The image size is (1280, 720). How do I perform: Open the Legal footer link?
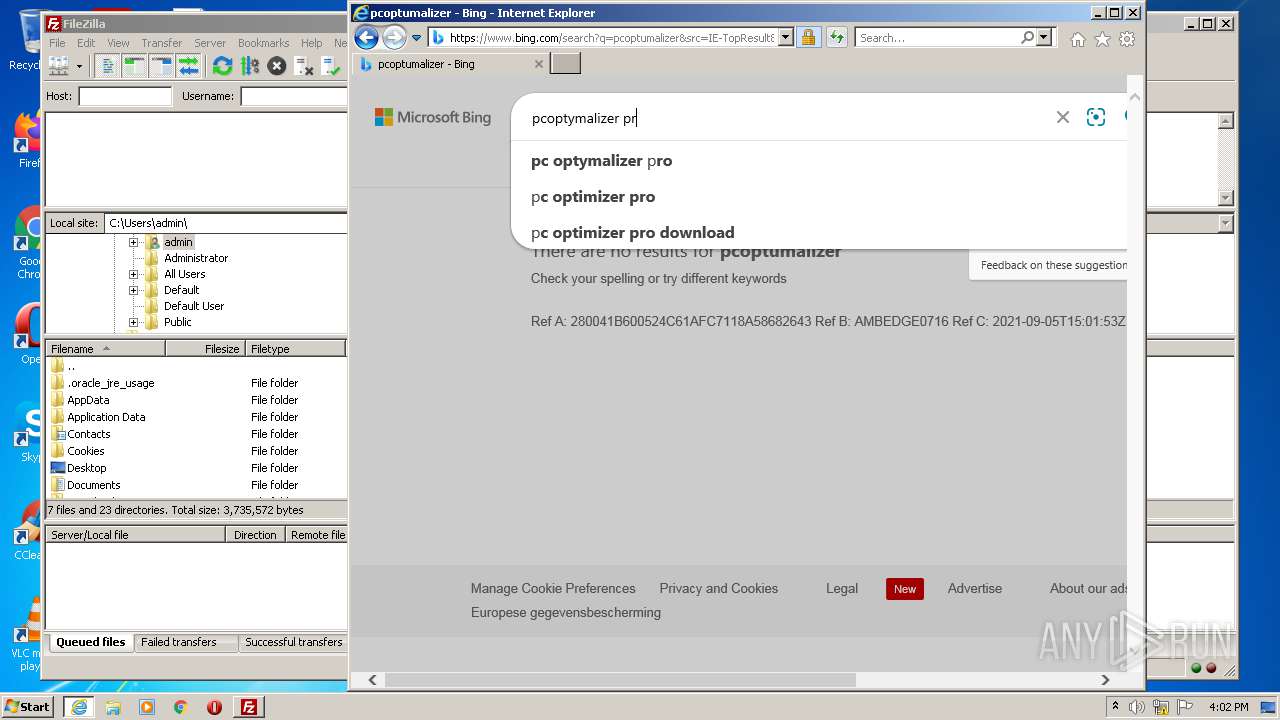click(842, 588)
